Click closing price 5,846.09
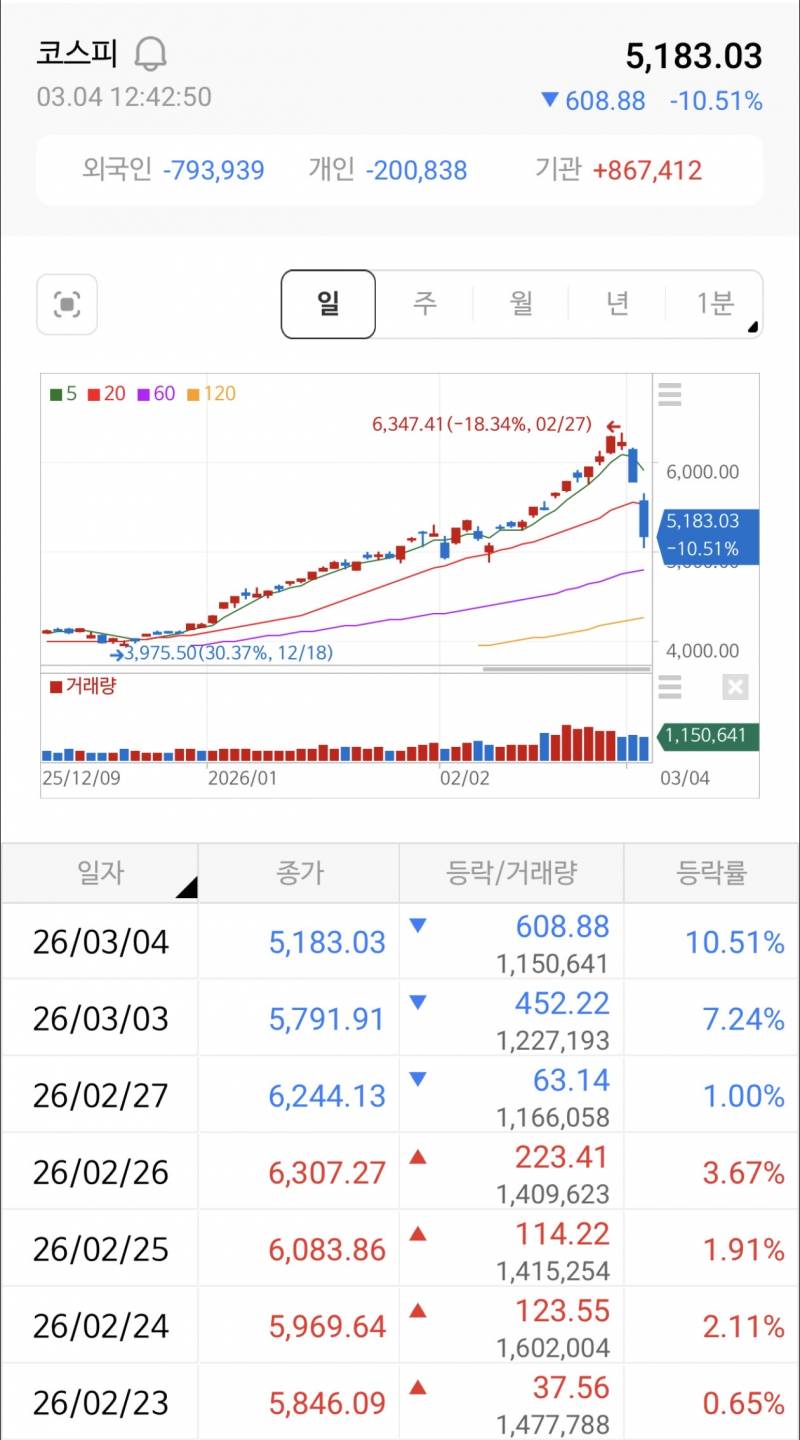The width and height of the screenshot is (800, 1440). 327,1403
